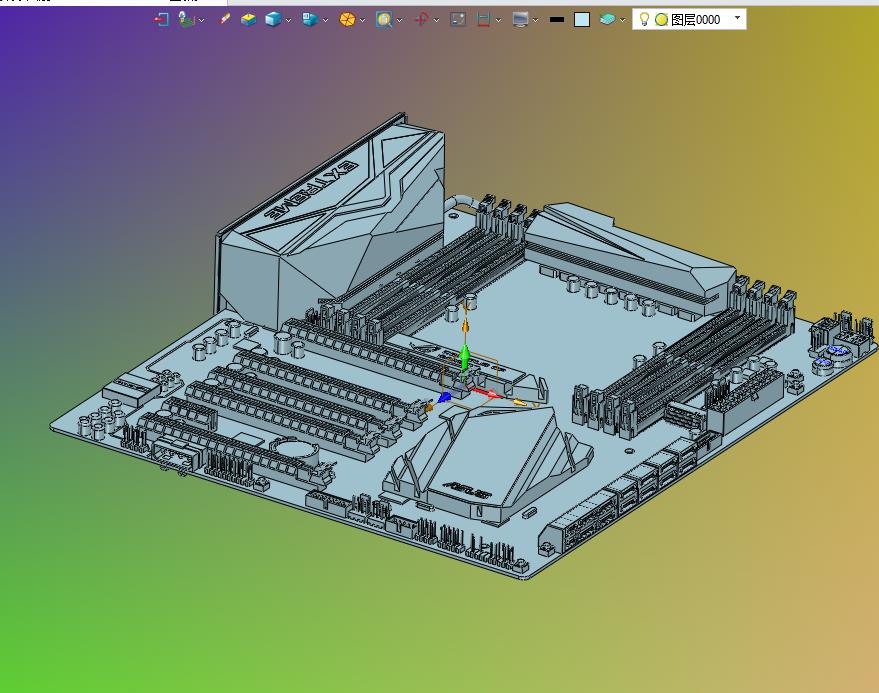This screenshot has width=879, height=693.
Task: Click the red rotate view icon
Action: [421, 20]
